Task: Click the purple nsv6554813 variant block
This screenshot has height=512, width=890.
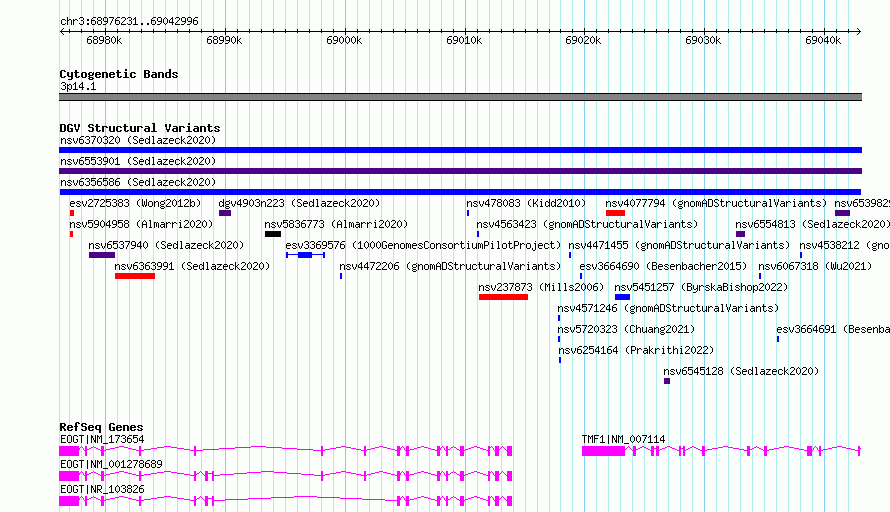Action: [x=740, y=234]
